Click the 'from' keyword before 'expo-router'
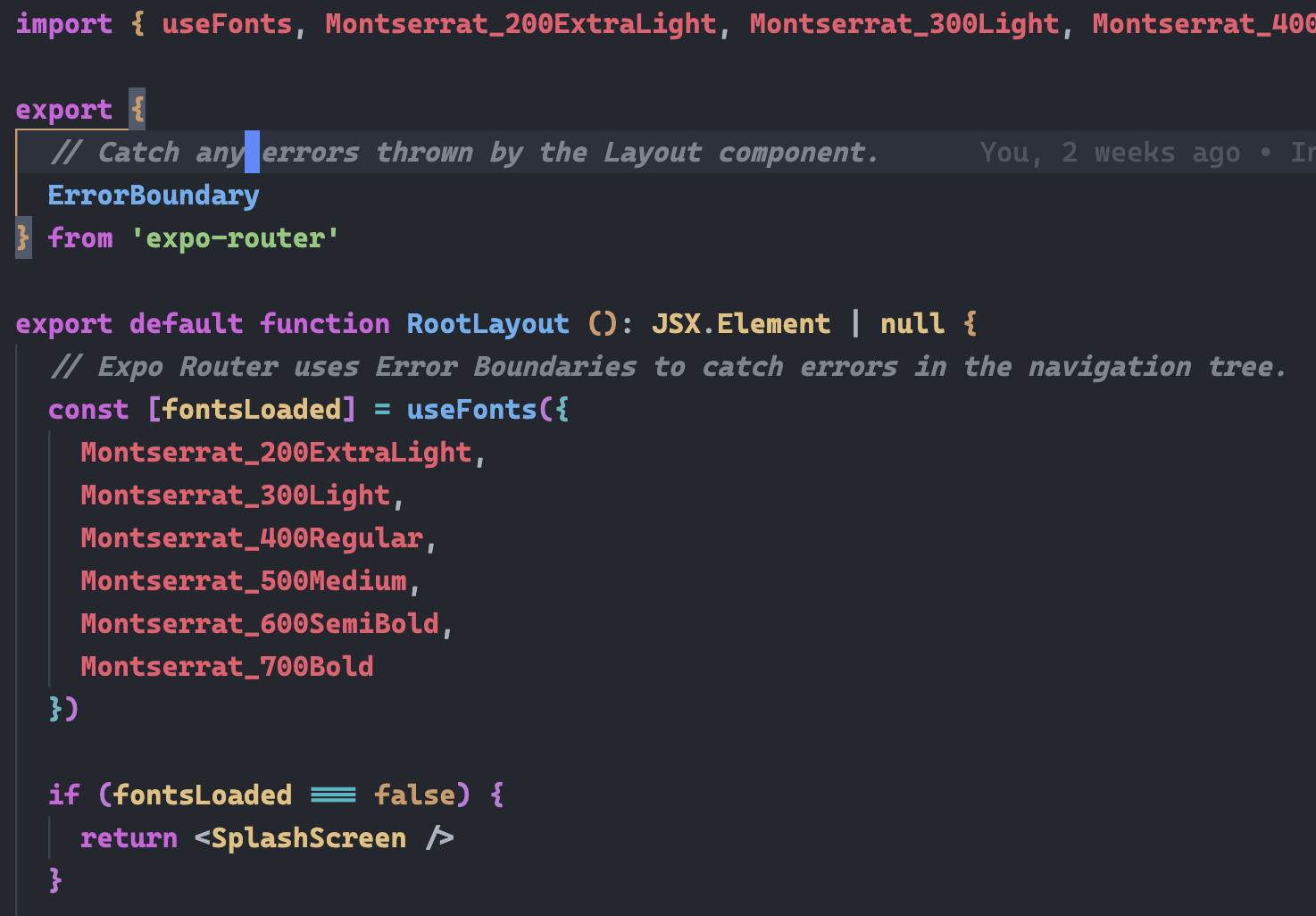 [80, 238]
